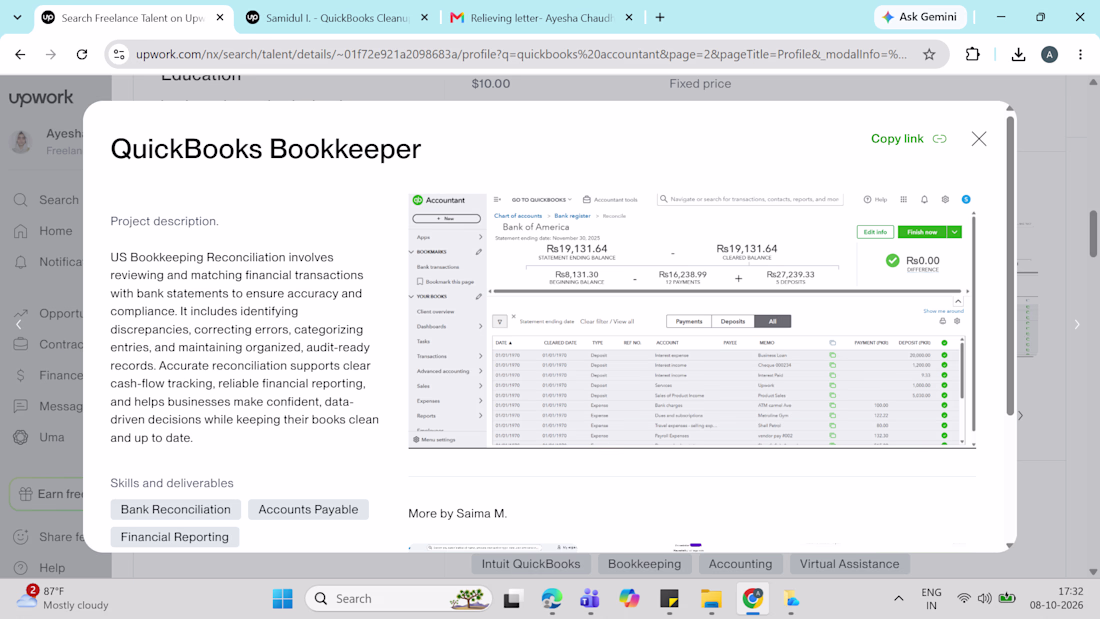The width and height of the screenshot is (1100, 619).
Task: Open Microsoft Edge from the taskbar
Action: point(551,599)
